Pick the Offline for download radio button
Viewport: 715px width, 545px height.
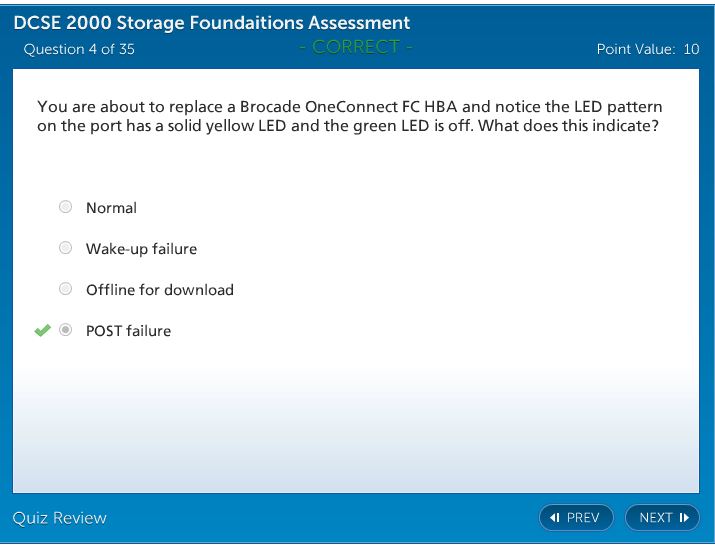pyautogui.click(x=66, y=289)
